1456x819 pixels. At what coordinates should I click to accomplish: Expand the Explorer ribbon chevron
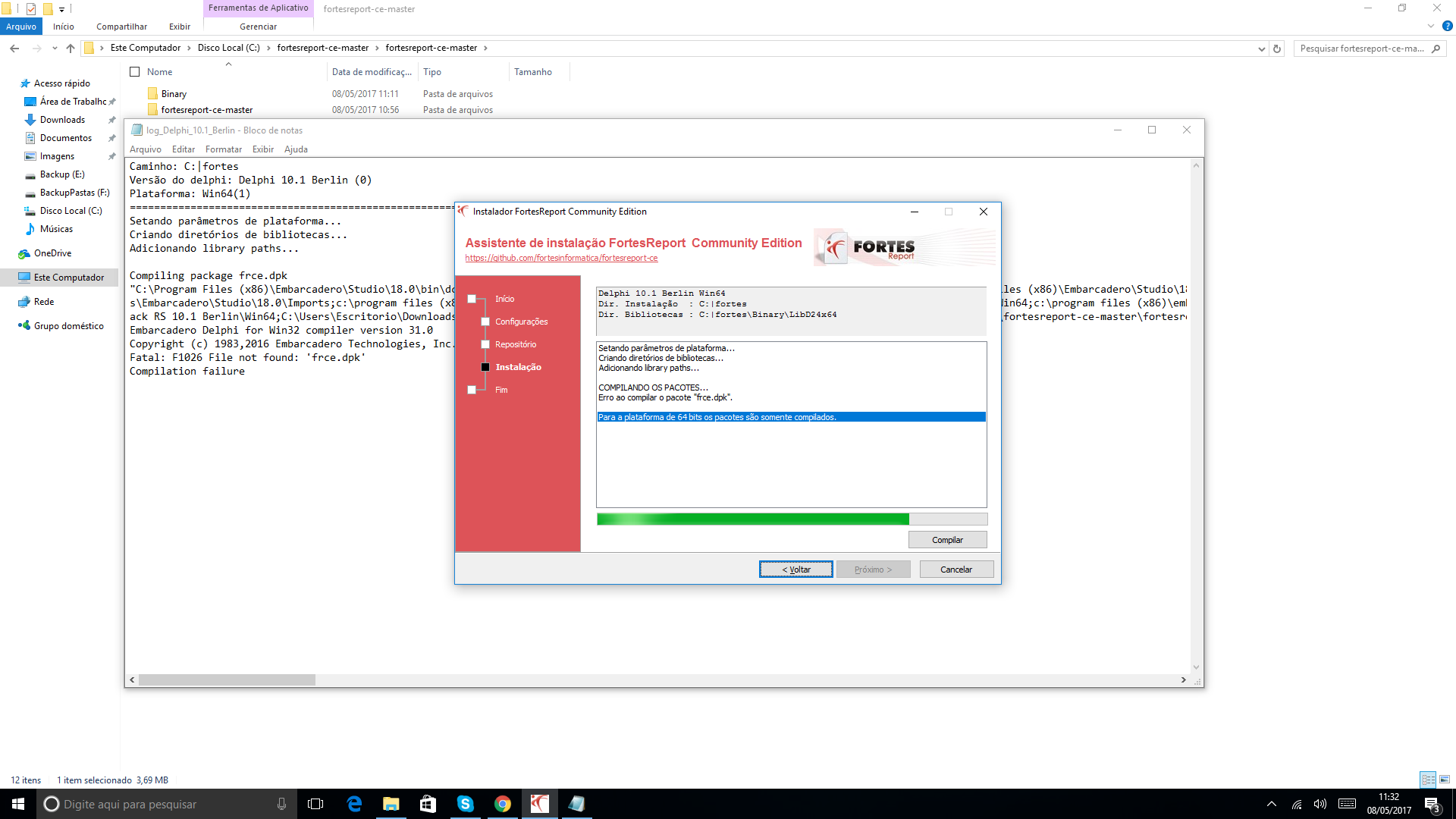click(1431, 26)
